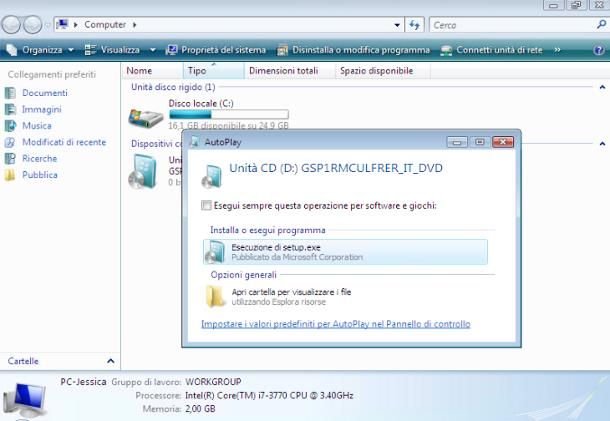
Task: Click the folder icon under Opzioni generali
Action: pos(215,296)
